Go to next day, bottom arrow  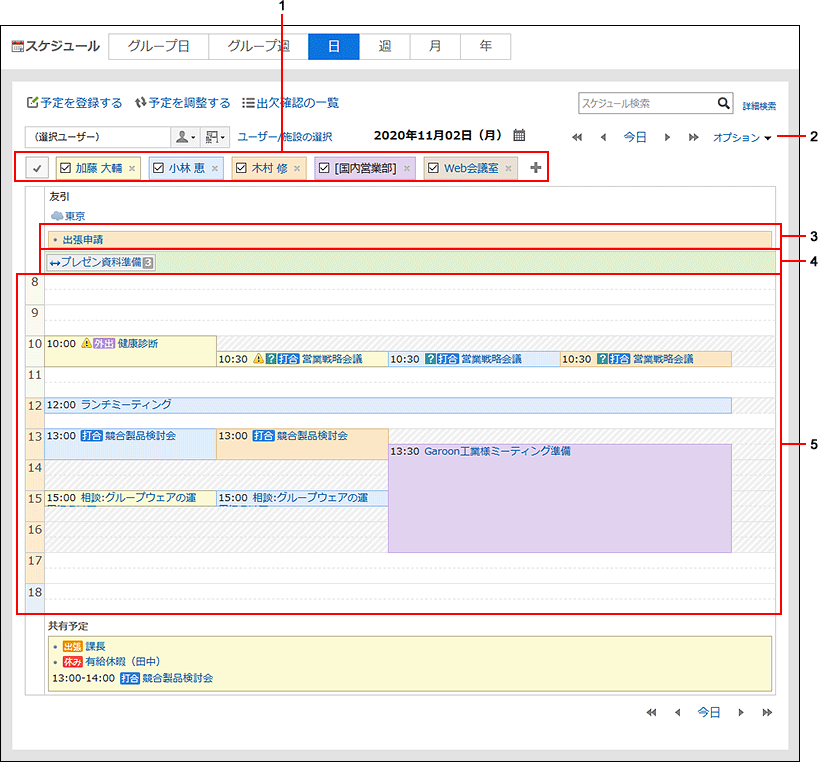coord(741,712)
